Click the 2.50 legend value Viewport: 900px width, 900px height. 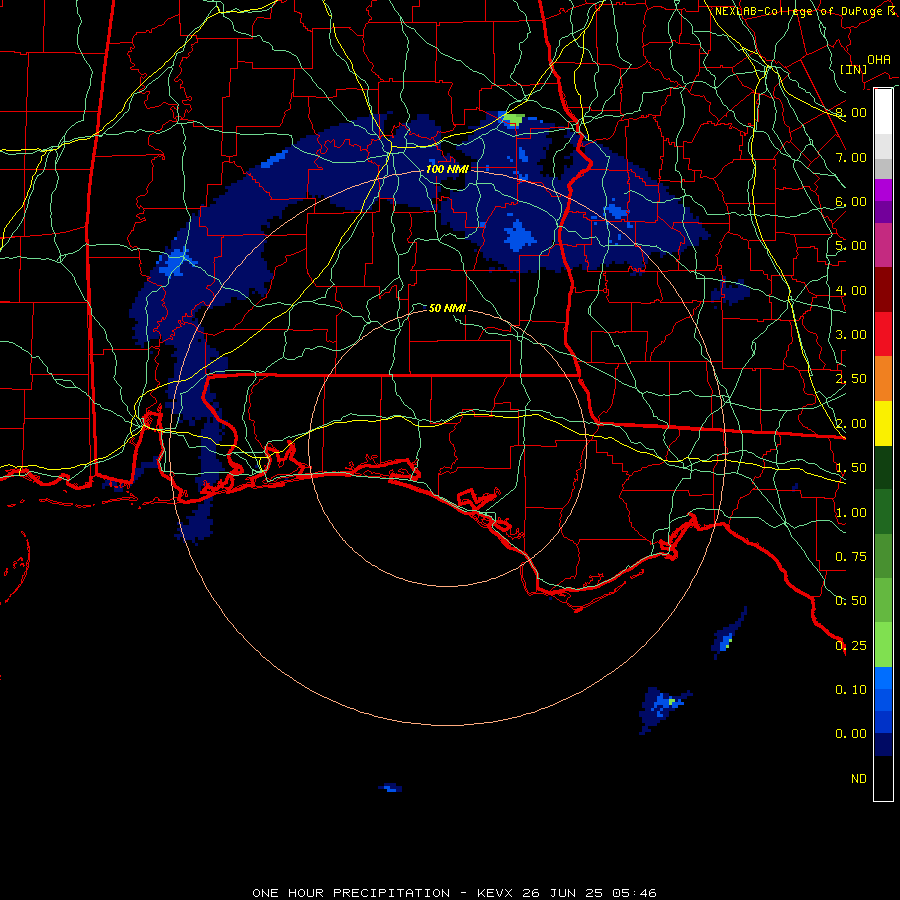click(x=851, y=379)
